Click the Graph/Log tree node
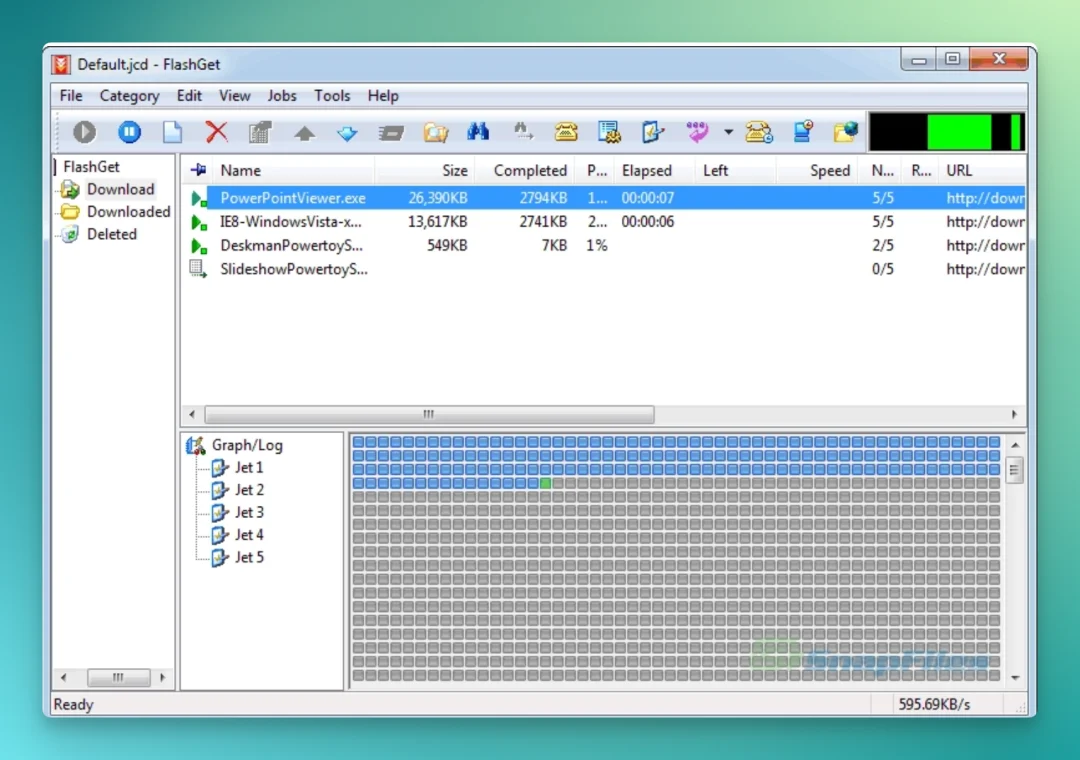1080x760 pixels. coord(247,445)
